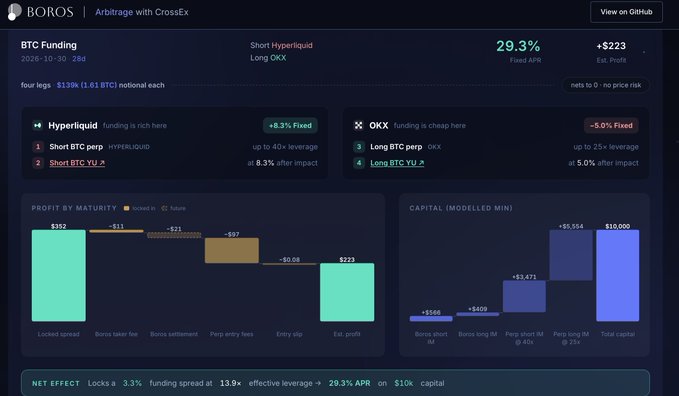This screenshot has width=679, height=396.
Task: Click the PROFIT BY MATURITY heading
Action: click(74, 208)
